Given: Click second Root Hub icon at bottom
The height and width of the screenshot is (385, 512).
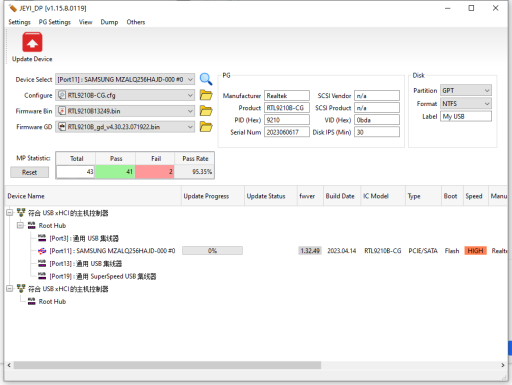Looking at the screenshot, I should (32, 301).
